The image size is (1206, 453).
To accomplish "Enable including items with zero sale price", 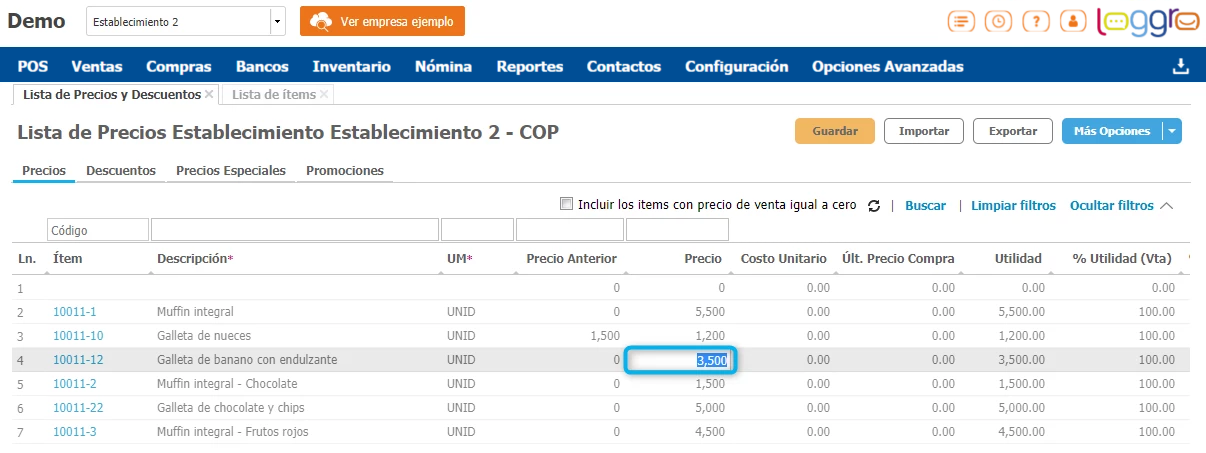I will (x=567, y=204).
